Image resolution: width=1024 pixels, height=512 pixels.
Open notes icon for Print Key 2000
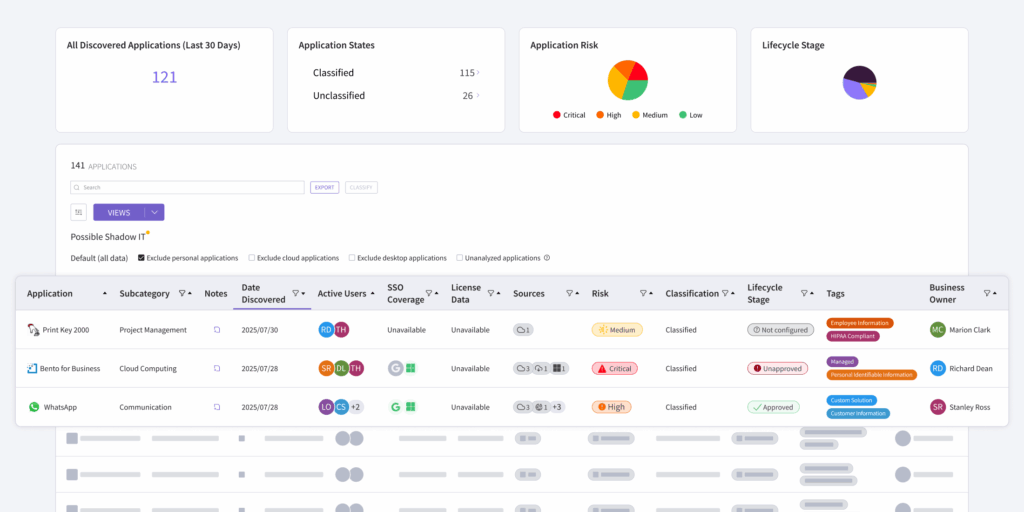click(x=217, y=330)
